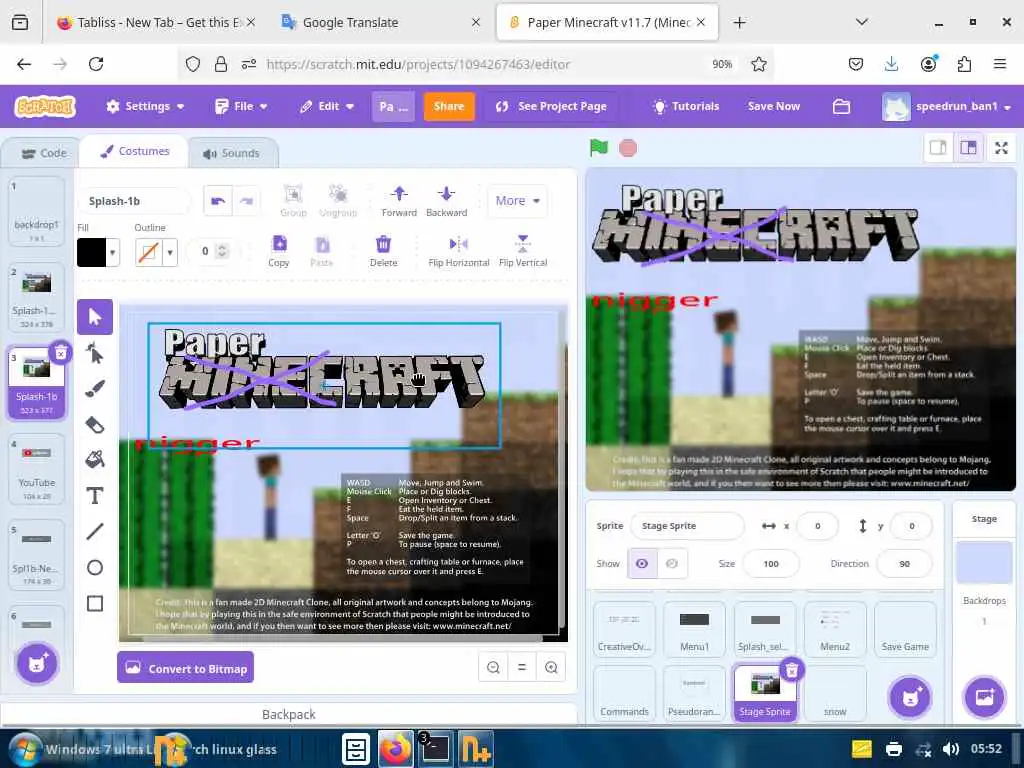Move selection Forward one layer
1024x768 pixels.
point(399,201)
